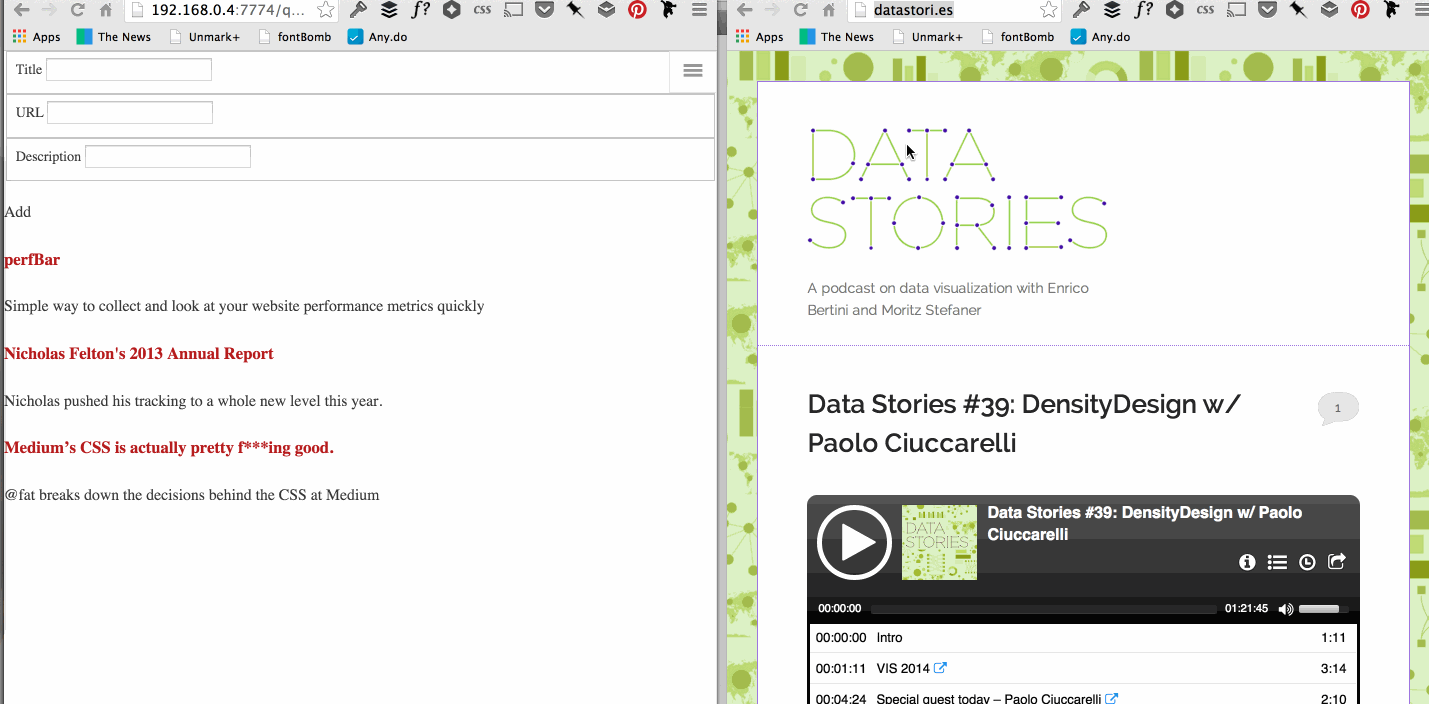Go to home page in left browser window
The image size is (1429, 704).
pyautogui.click(x=105, y=11)
